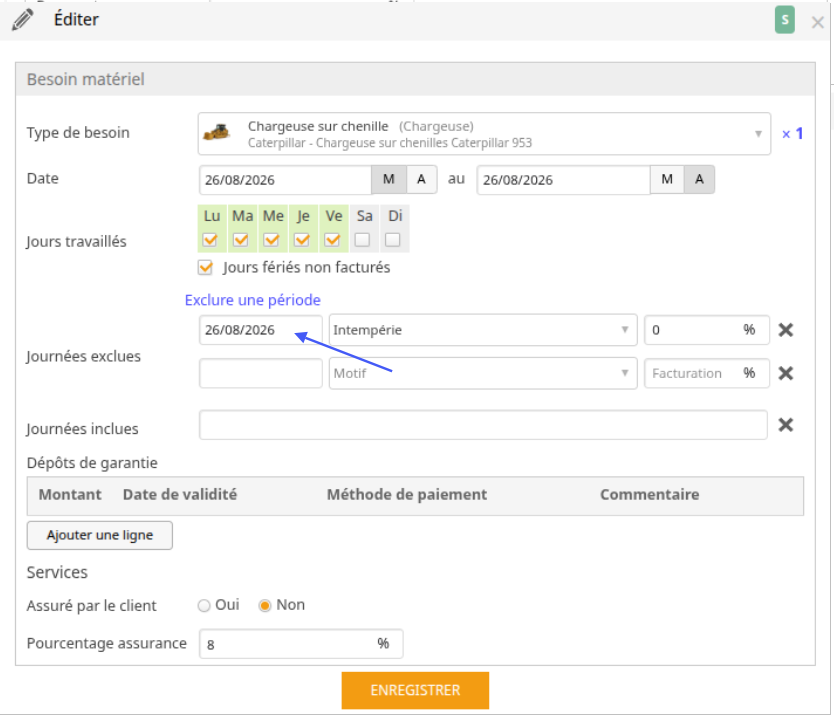
Task: Select M (matin) for end date
Action: tap(667, 179)
